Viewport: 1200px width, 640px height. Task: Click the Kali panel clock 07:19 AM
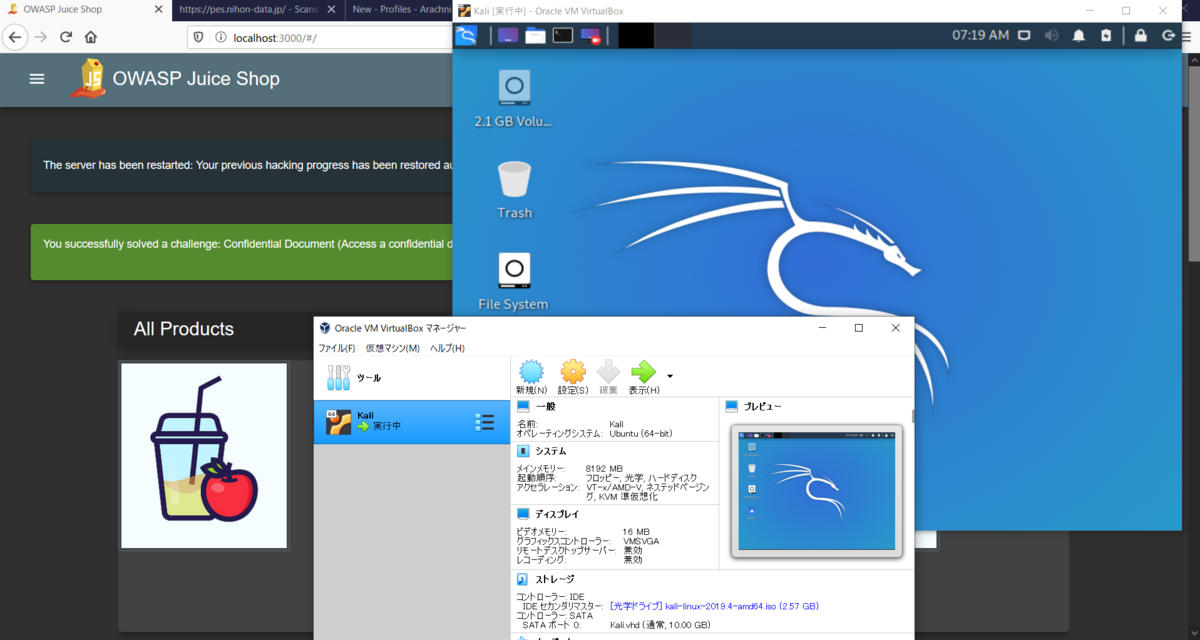980,35
